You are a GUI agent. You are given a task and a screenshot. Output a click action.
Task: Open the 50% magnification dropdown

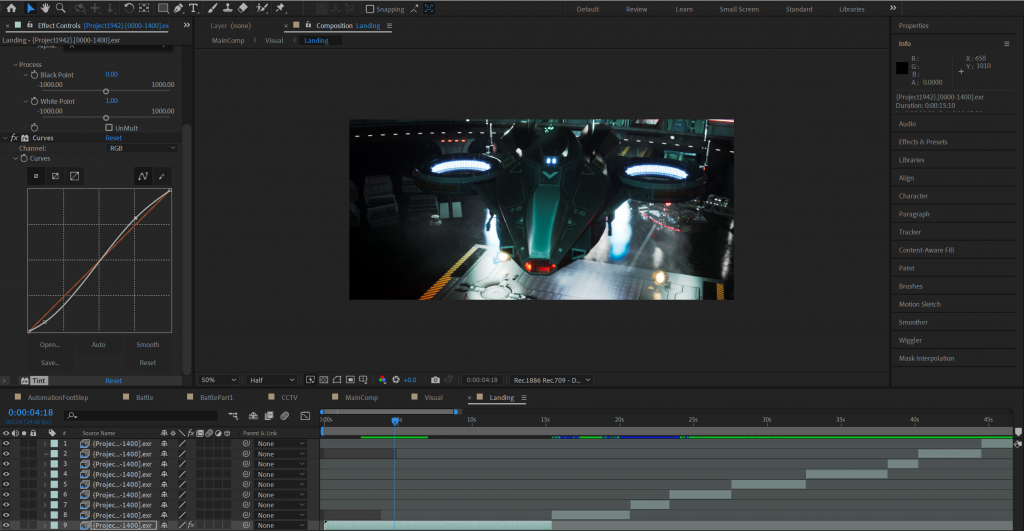(219, 380)
